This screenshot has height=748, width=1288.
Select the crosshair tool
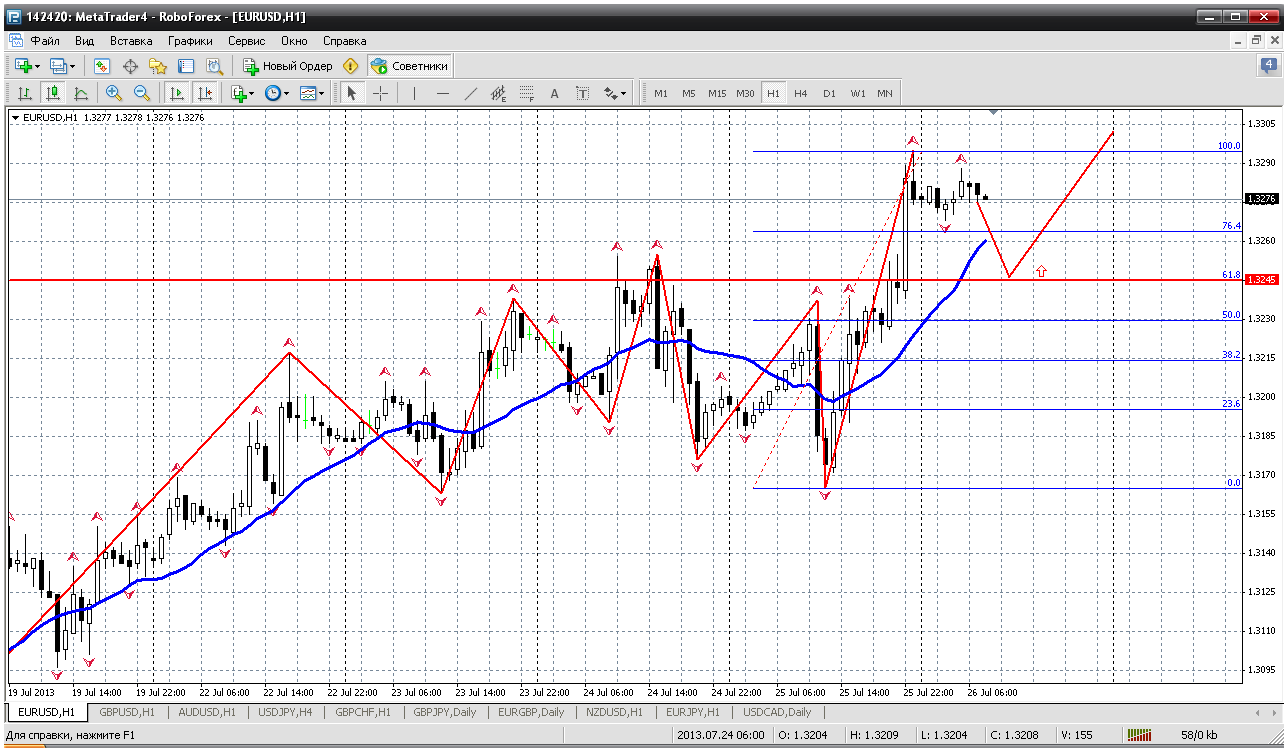(x=381, y=93)
